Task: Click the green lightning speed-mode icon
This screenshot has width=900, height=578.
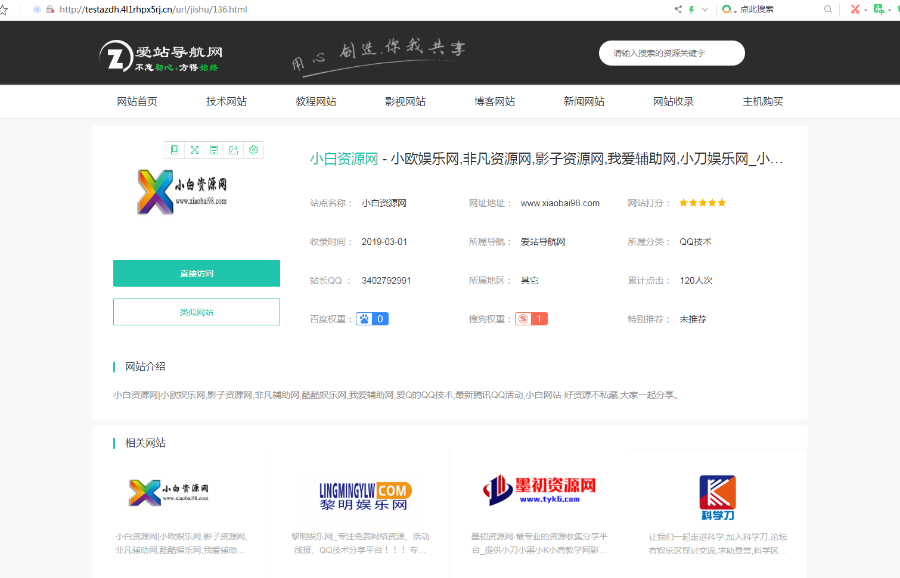Action: click(x=692, y=9)
